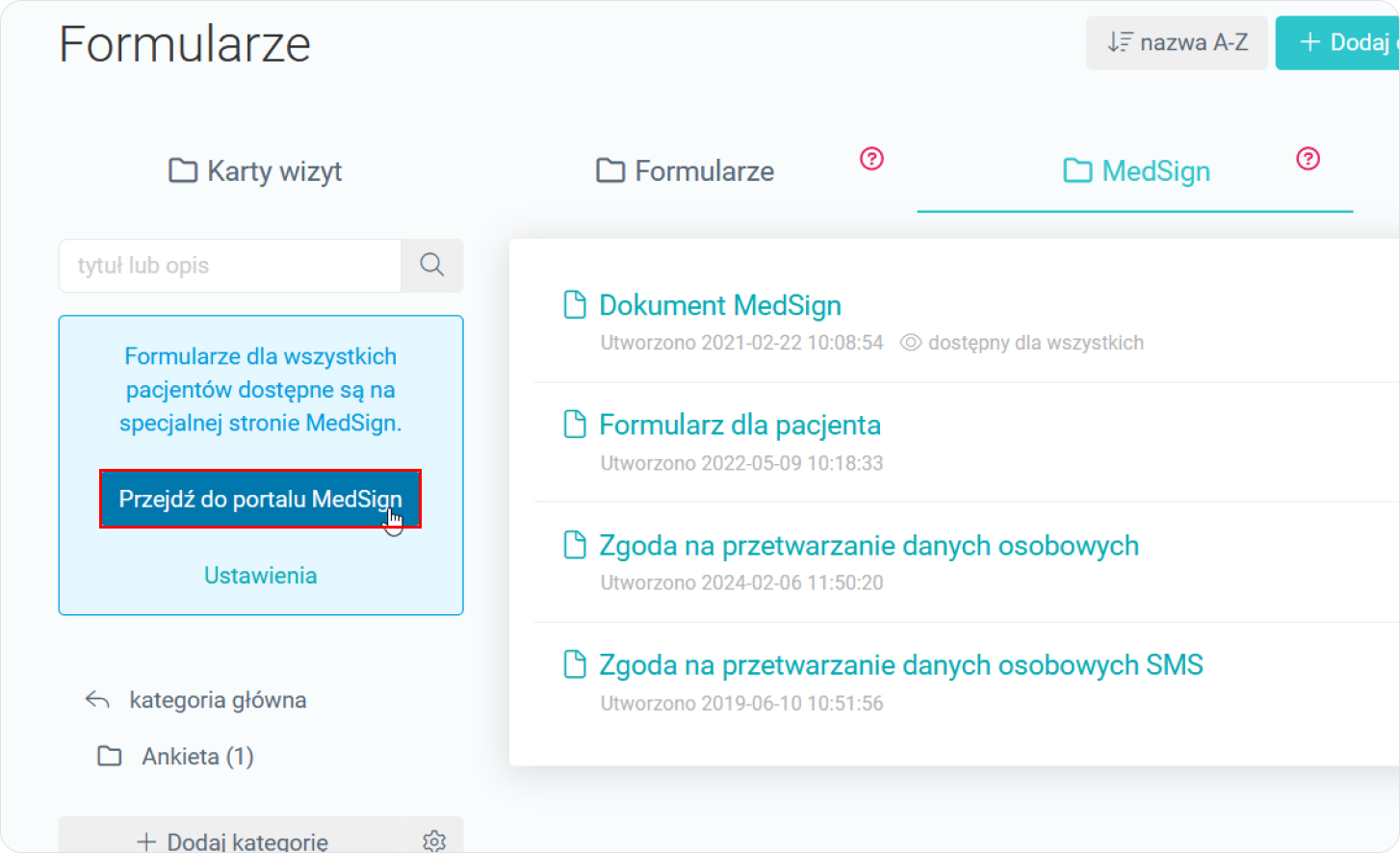Focus the tytuł lub opis search field

coord(230,265)
